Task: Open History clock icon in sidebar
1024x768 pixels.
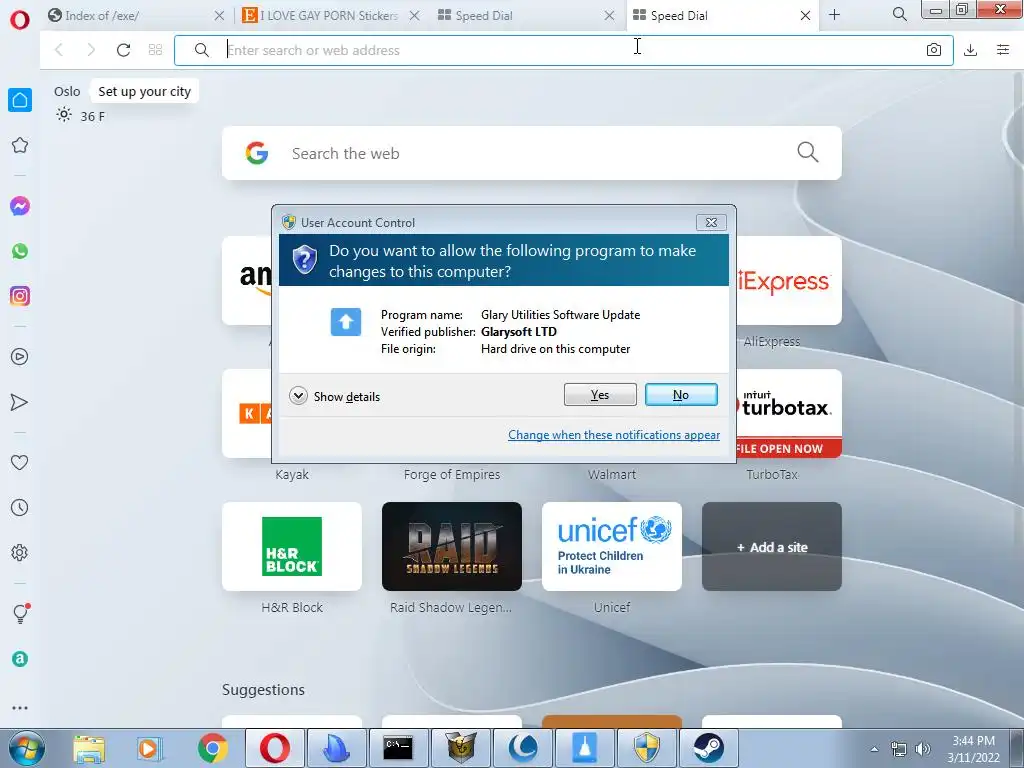Action: tap(20, 507)
